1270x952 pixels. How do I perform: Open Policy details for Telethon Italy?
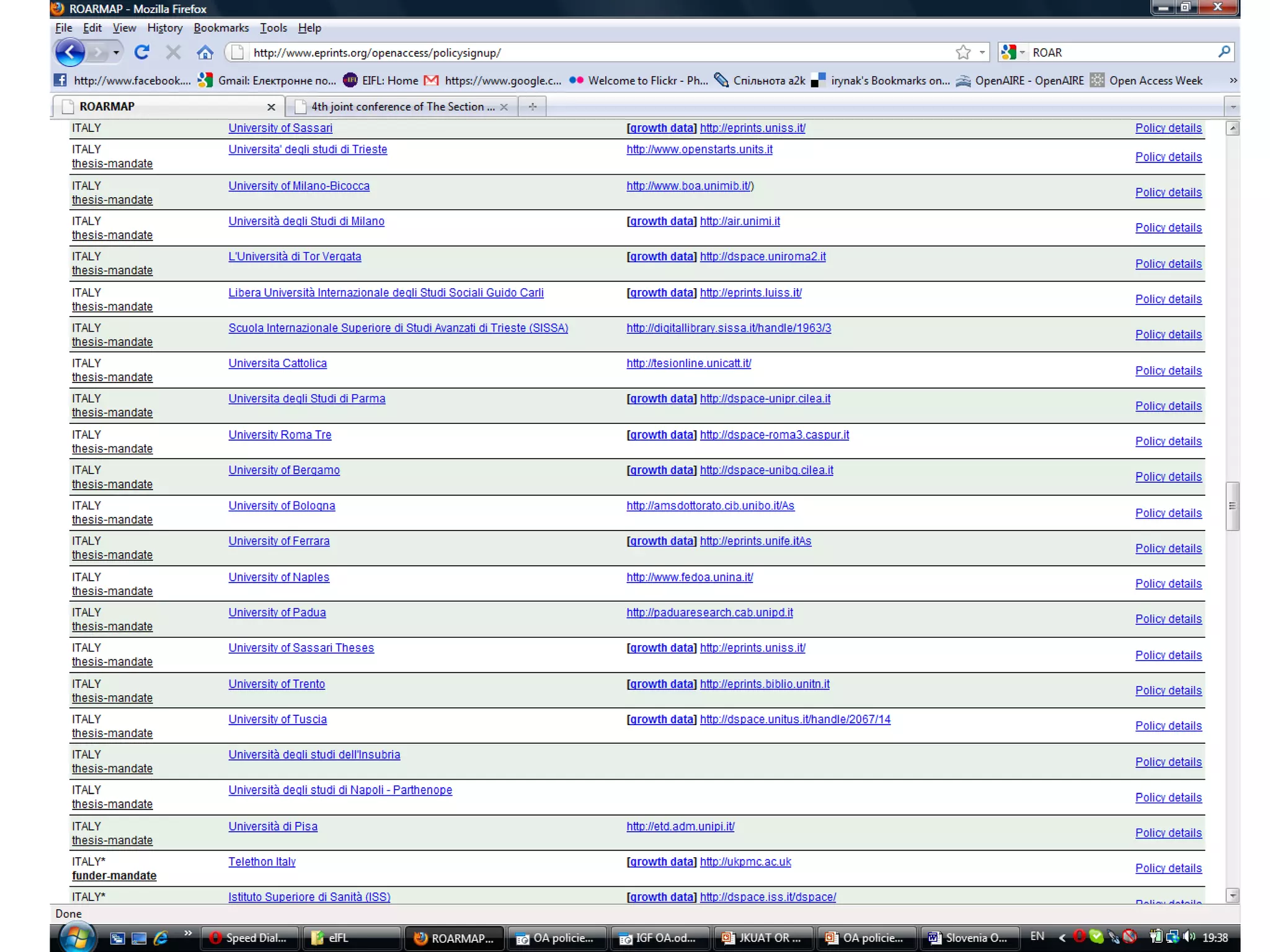[x=1168, y=868]
